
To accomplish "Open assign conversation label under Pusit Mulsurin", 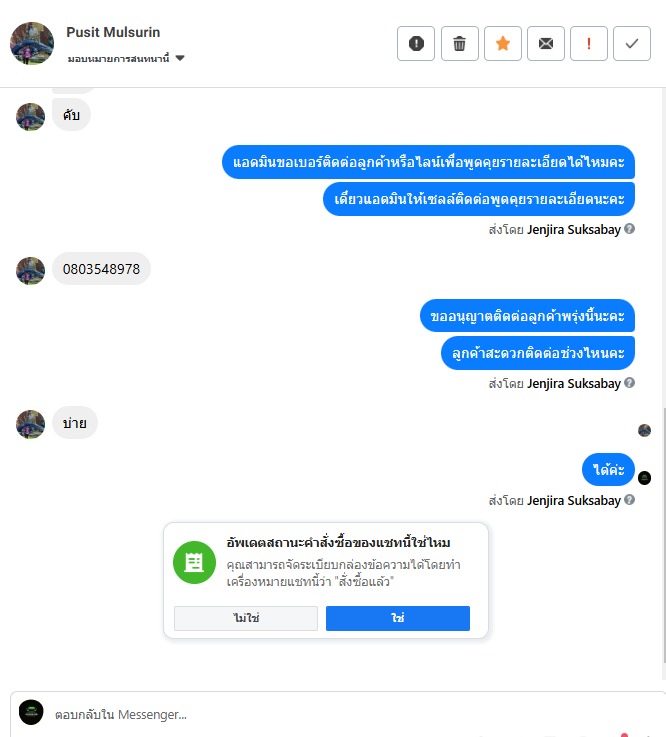I will [118, 59].
